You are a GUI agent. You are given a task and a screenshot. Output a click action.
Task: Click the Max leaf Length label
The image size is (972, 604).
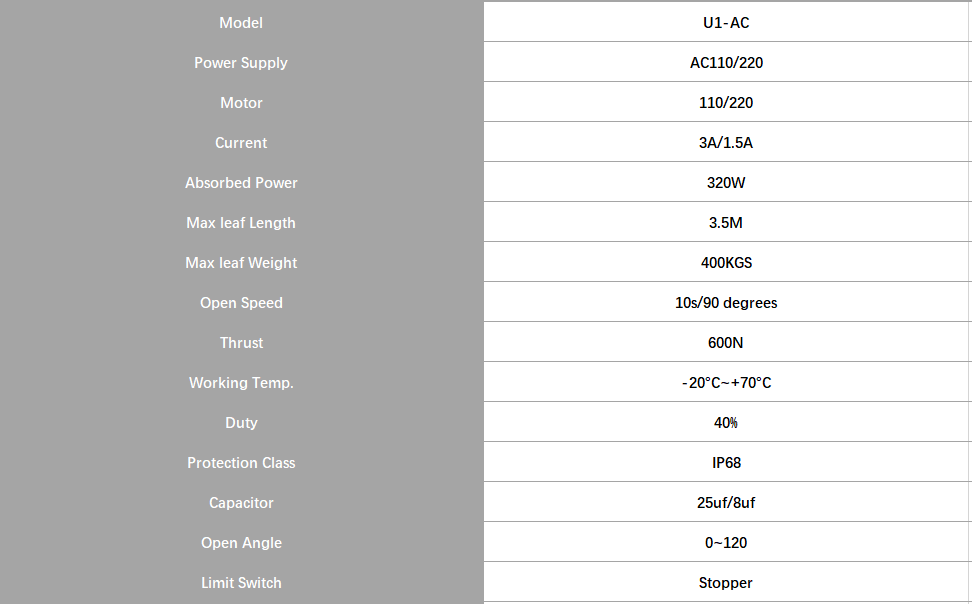click(241, 222)
